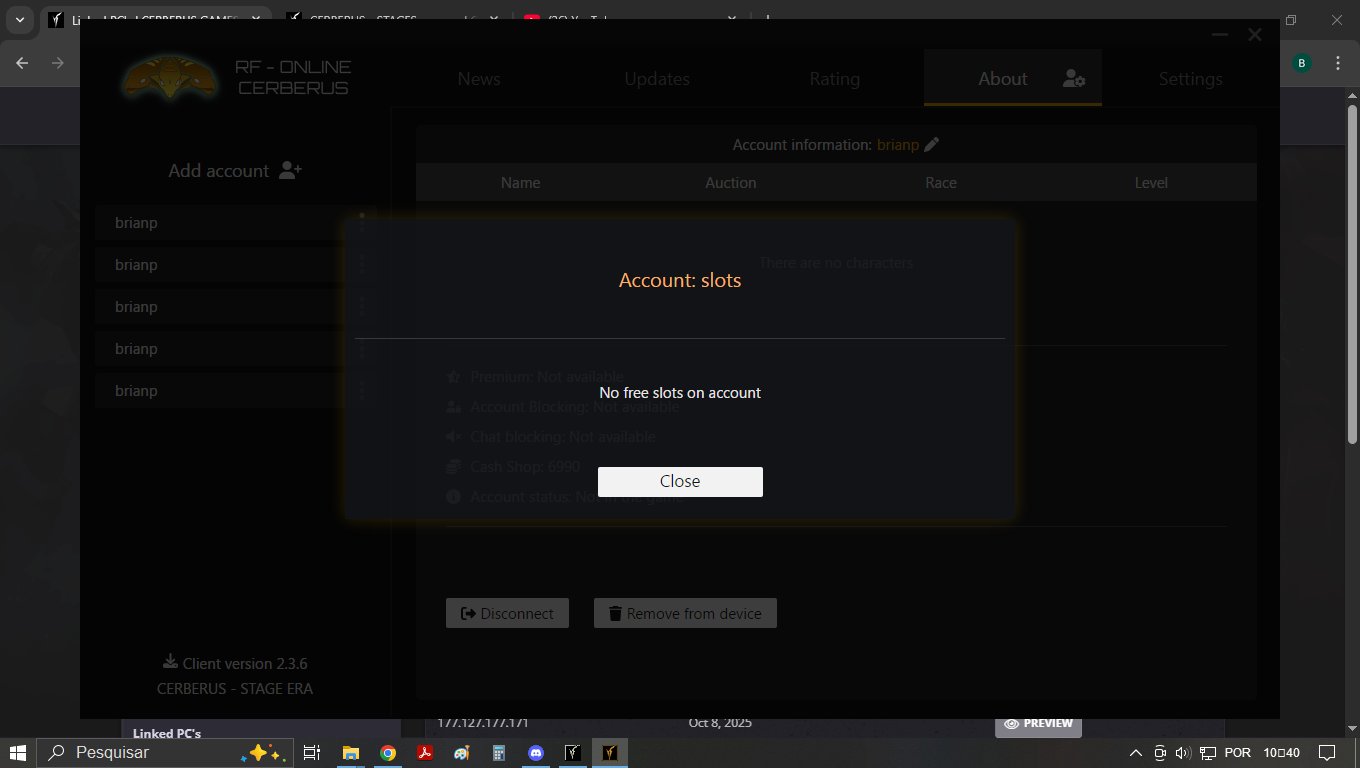Click the Add account user-plus icon
1360x768 pixels.
pyautogui.click(x=290, y=170)
